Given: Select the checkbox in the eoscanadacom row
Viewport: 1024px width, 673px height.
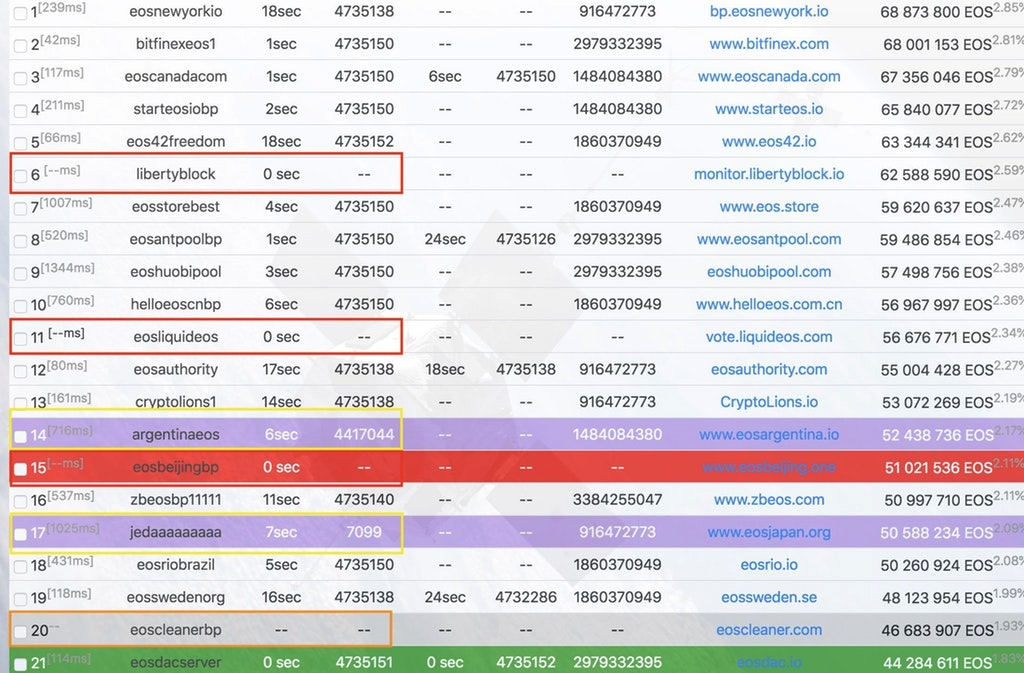Looking at the screenshot, I should [x=20, y=78].
